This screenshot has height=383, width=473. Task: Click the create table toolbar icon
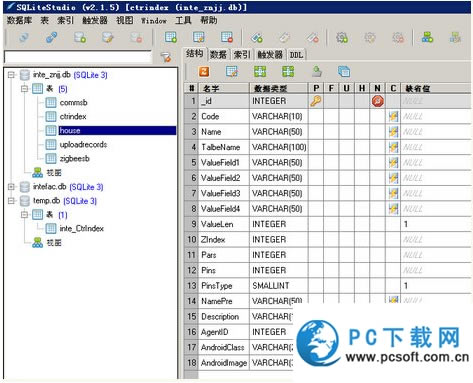[x=171, y=37]
